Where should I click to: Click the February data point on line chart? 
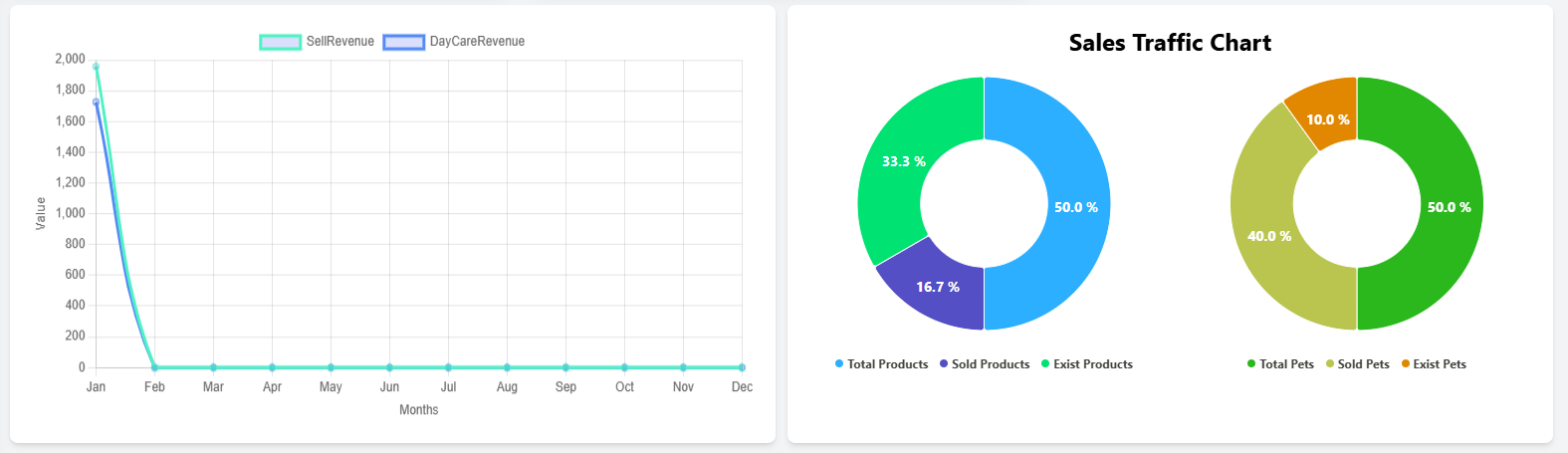point(154,367)
